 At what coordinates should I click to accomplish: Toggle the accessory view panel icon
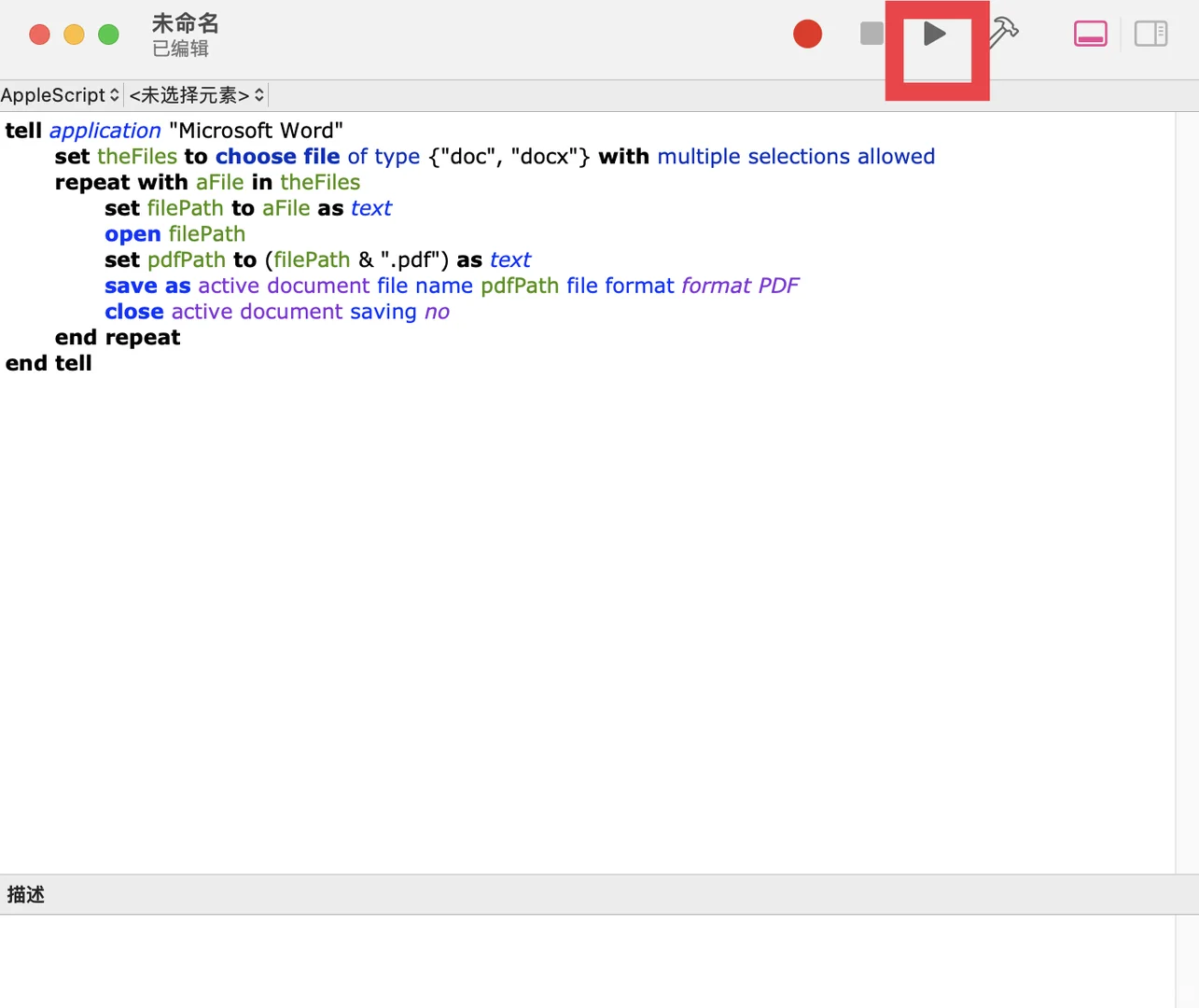pos(1090,34)
